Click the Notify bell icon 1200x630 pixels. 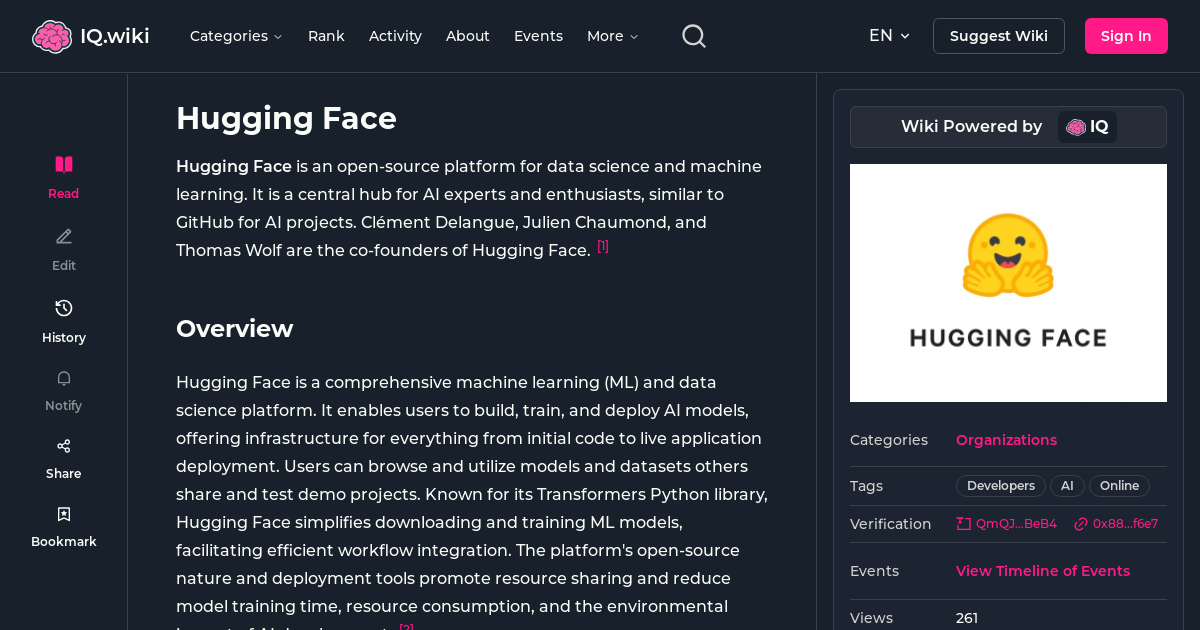(64, 378)
